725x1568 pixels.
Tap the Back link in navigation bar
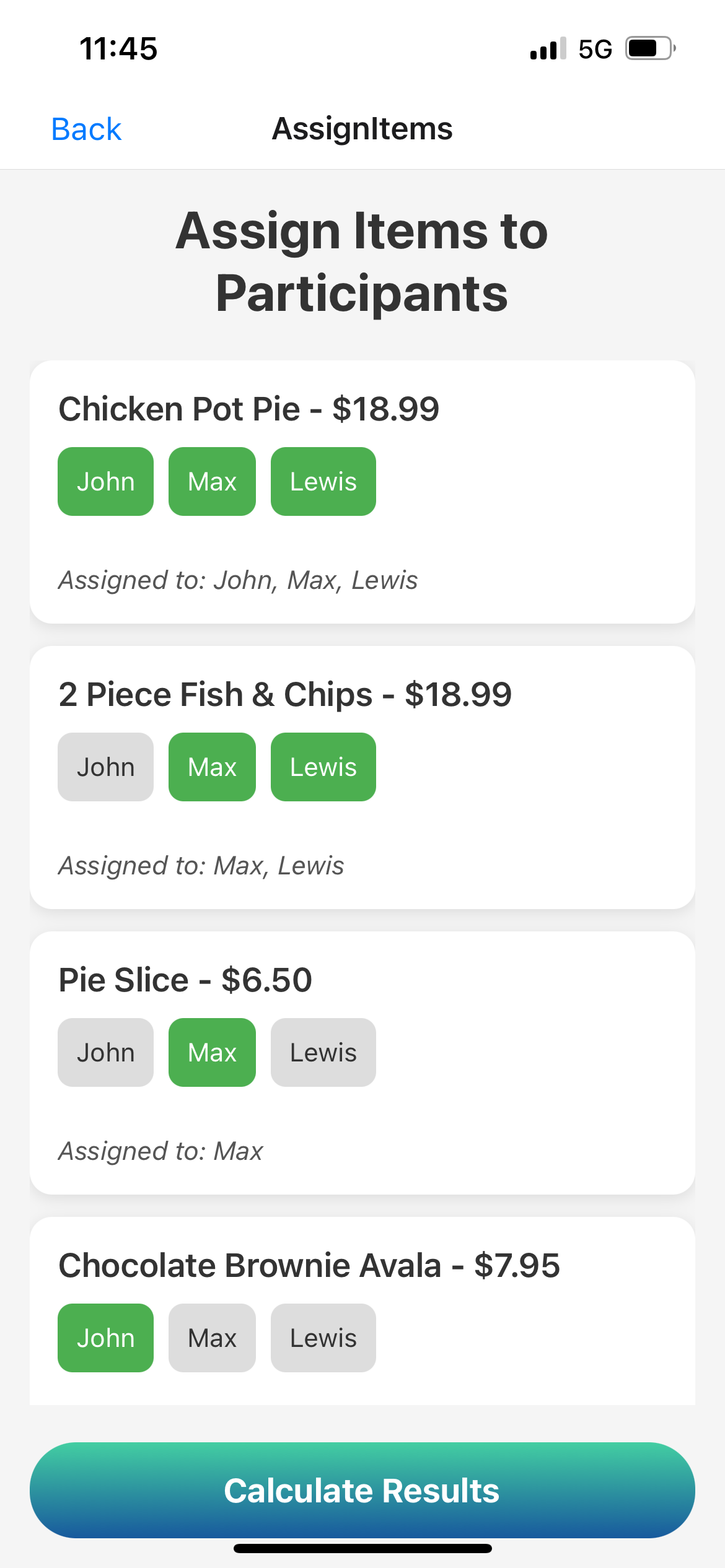tap(86, 129)
